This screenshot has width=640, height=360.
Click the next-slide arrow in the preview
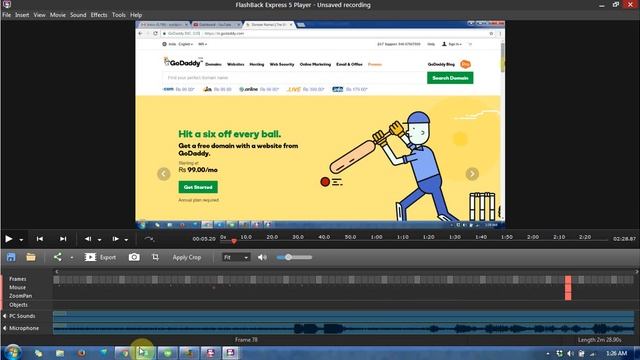[472, 173]
